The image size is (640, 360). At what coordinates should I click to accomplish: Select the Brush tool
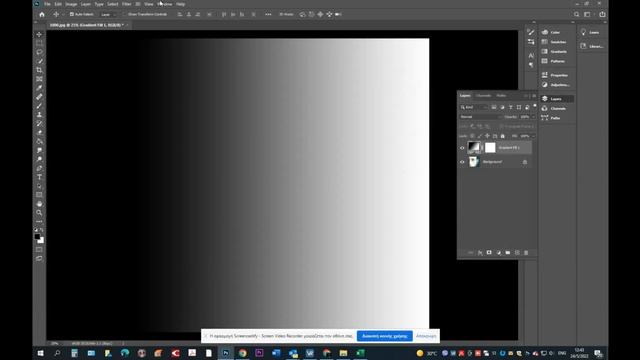(x=39, y=106)
